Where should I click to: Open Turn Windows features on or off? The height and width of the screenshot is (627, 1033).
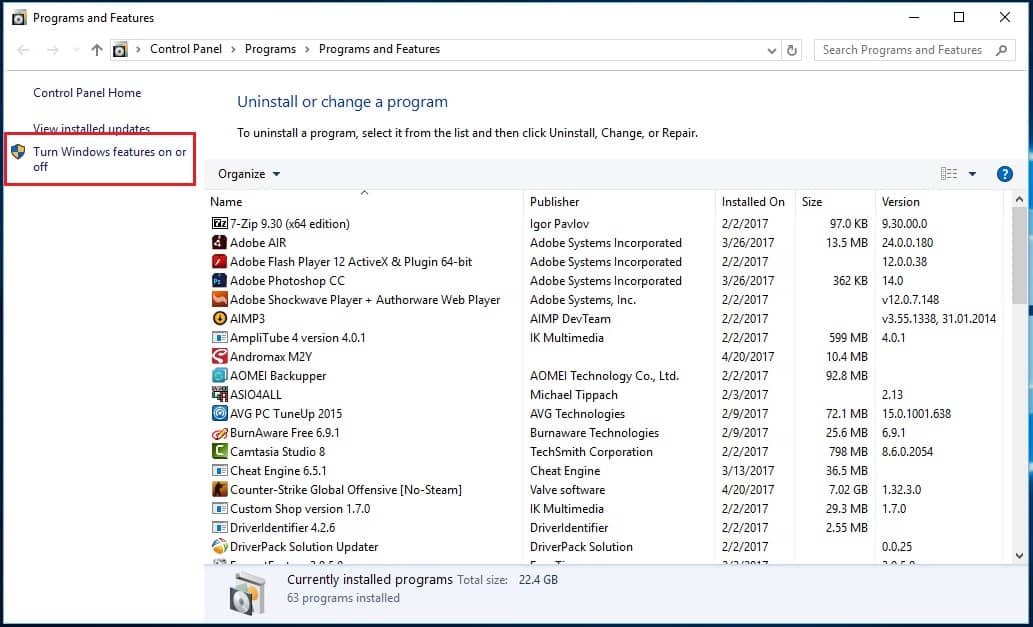click(109, 159)
